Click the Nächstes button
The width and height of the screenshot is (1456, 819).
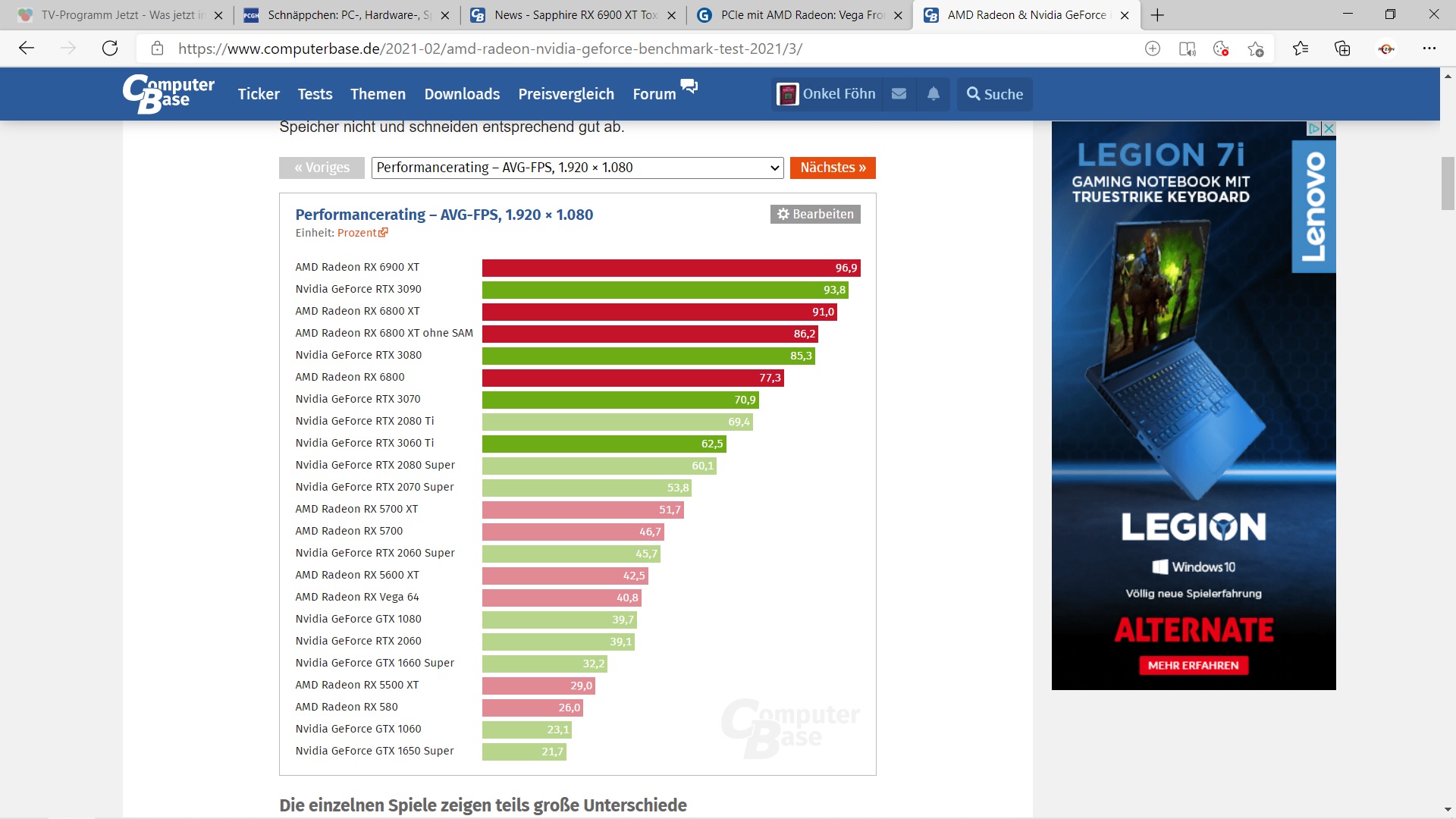click(x=833, y=168)
